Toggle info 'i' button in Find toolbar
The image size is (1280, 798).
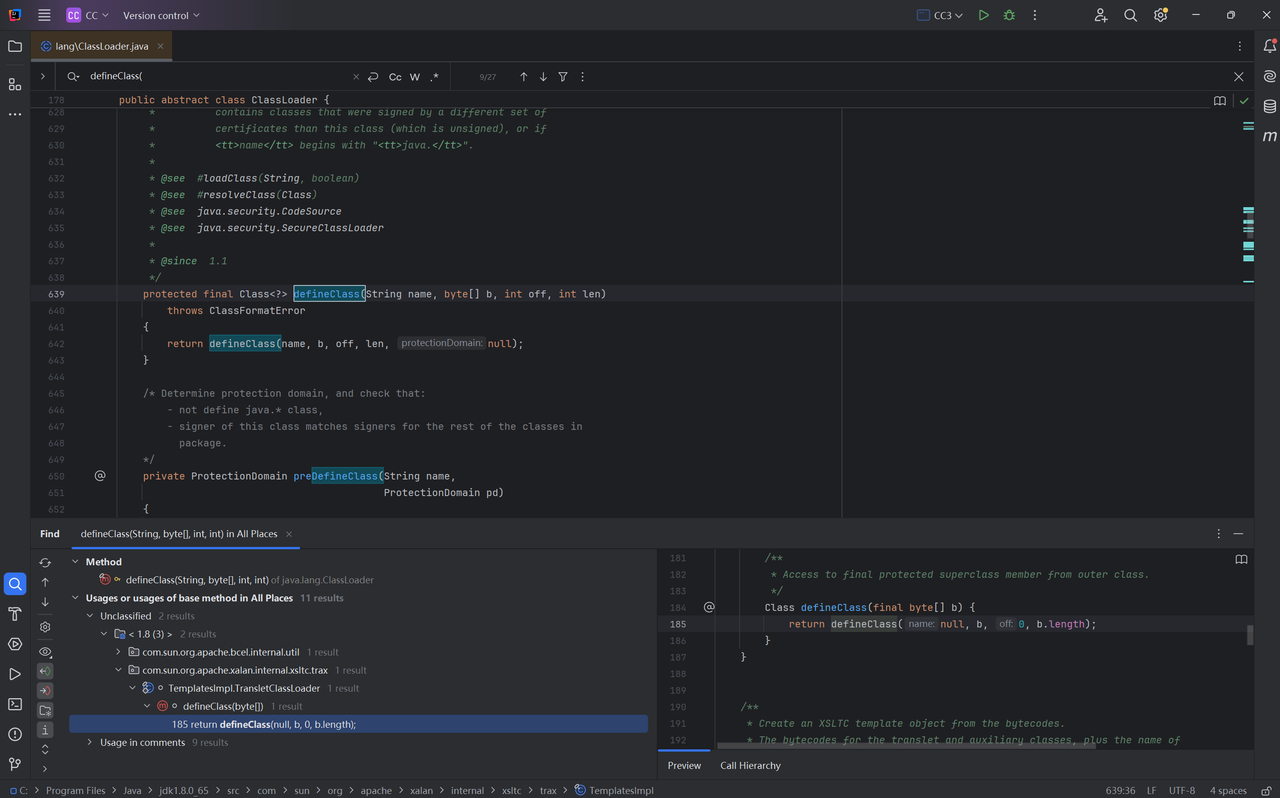(x=45, y=729)
